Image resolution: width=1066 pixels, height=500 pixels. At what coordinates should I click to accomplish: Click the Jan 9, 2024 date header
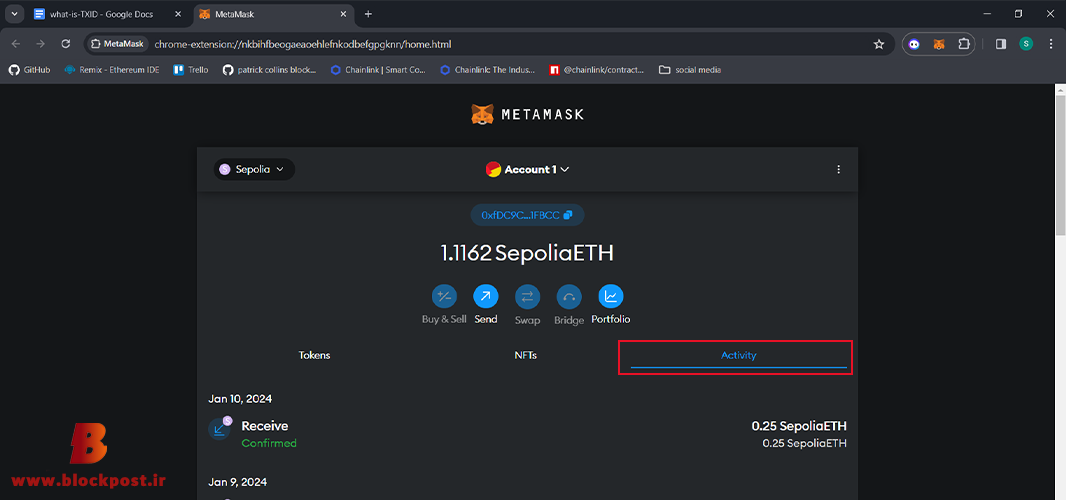[237, 482]
